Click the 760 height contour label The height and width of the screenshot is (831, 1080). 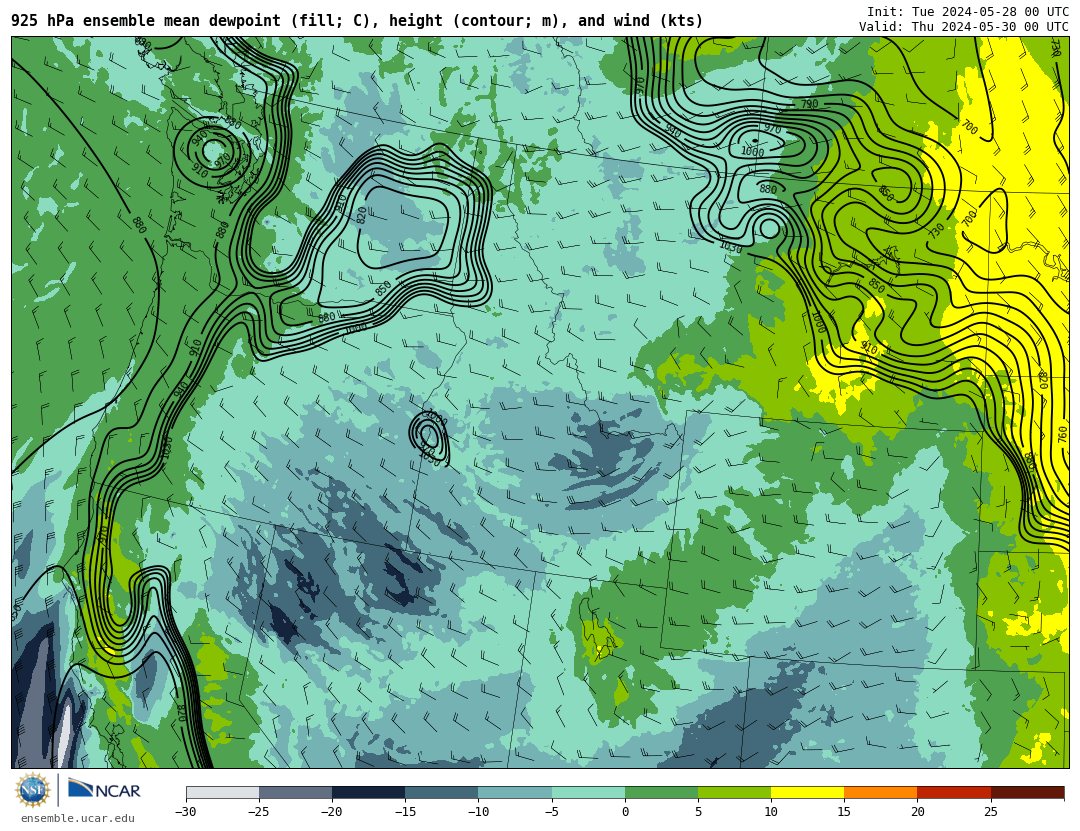1062,435
